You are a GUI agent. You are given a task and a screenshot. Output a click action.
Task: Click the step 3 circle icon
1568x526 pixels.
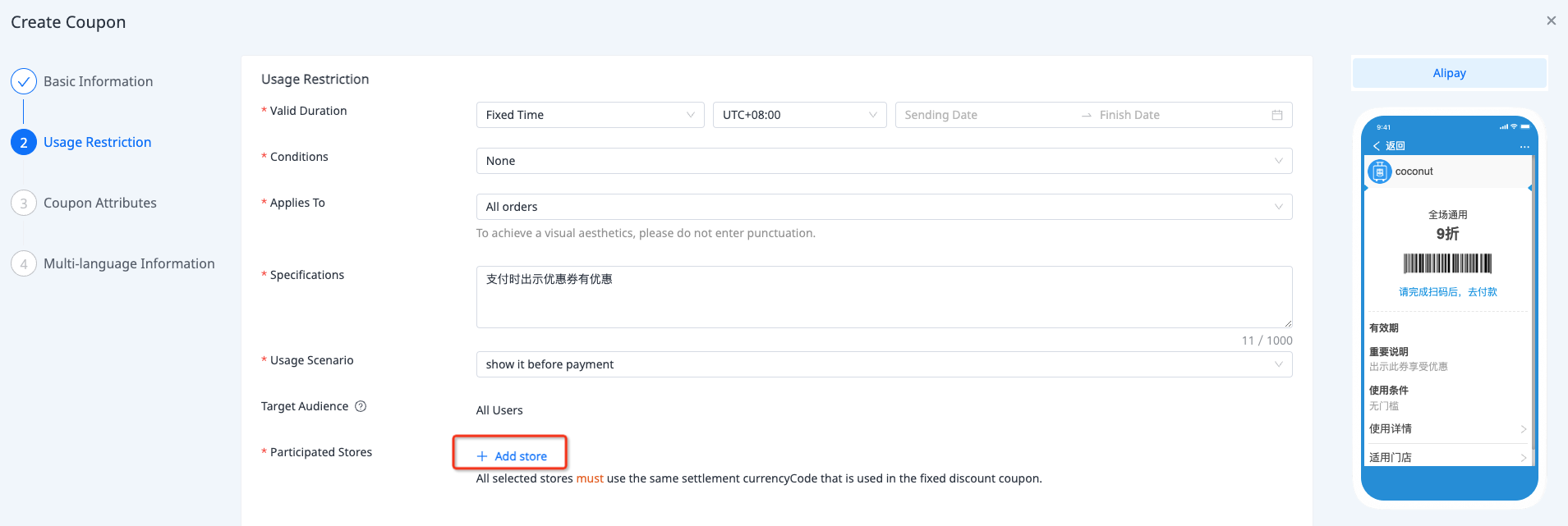24,203
